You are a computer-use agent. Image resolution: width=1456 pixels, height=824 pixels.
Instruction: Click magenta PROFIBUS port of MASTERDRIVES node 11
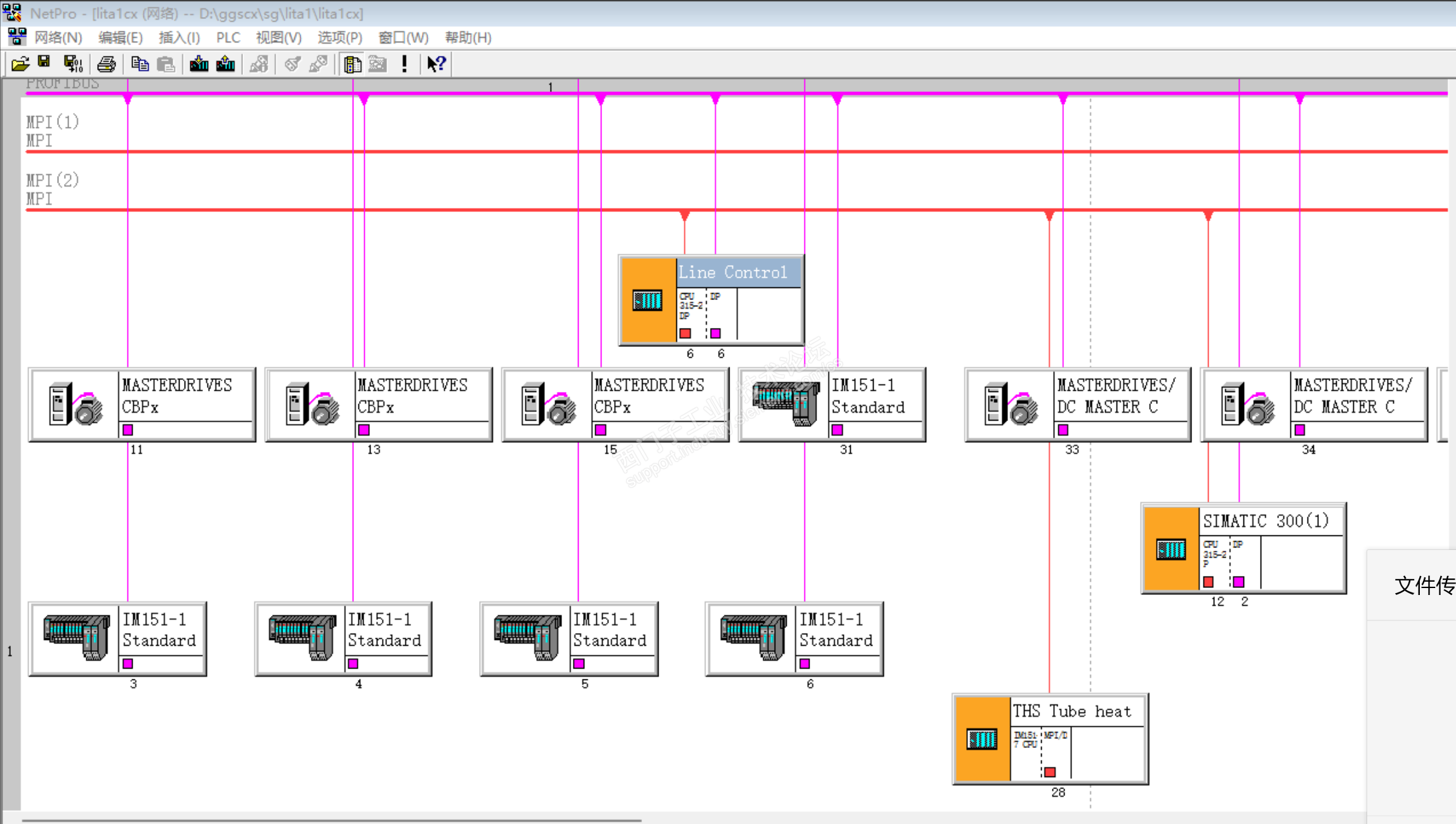point(128,430)
